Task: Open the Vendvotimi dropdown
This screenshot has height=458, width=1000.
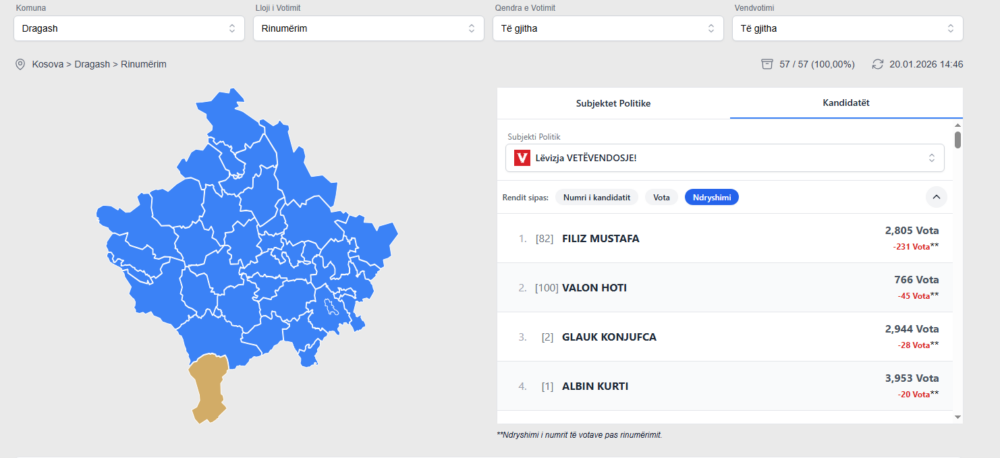Action: pyautogui.click(x=846, y=29)
